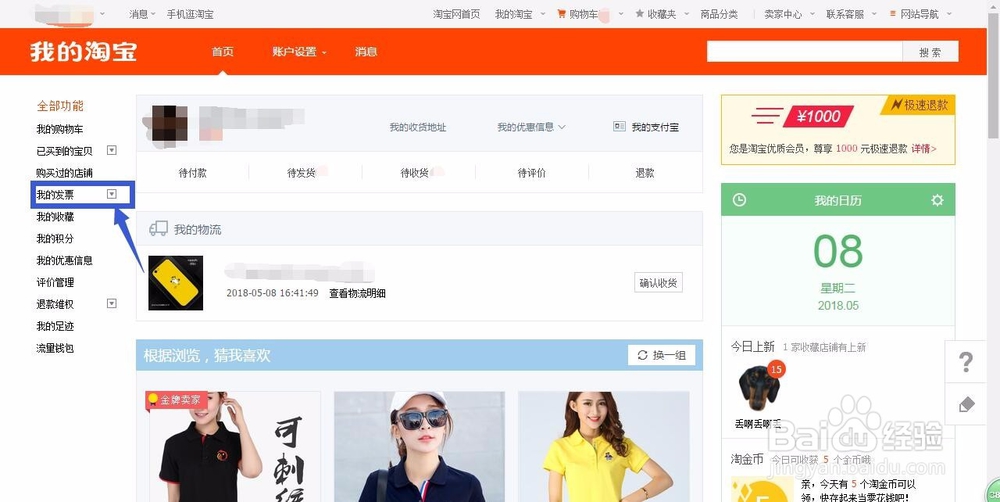The image size is (1000, 502).
Task: Open 待发货 orders tab
Action: pyautogui.click(x=301, y=173)
